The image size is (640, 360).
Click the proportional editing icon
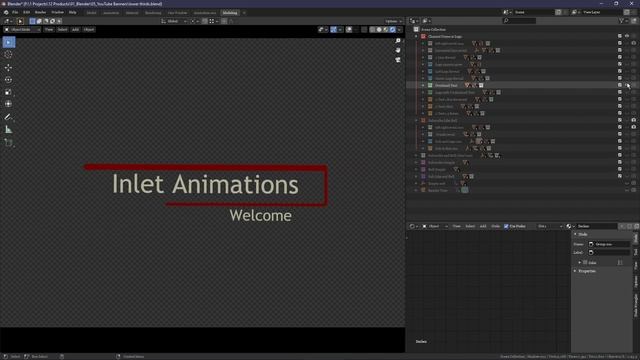(224, 21)
